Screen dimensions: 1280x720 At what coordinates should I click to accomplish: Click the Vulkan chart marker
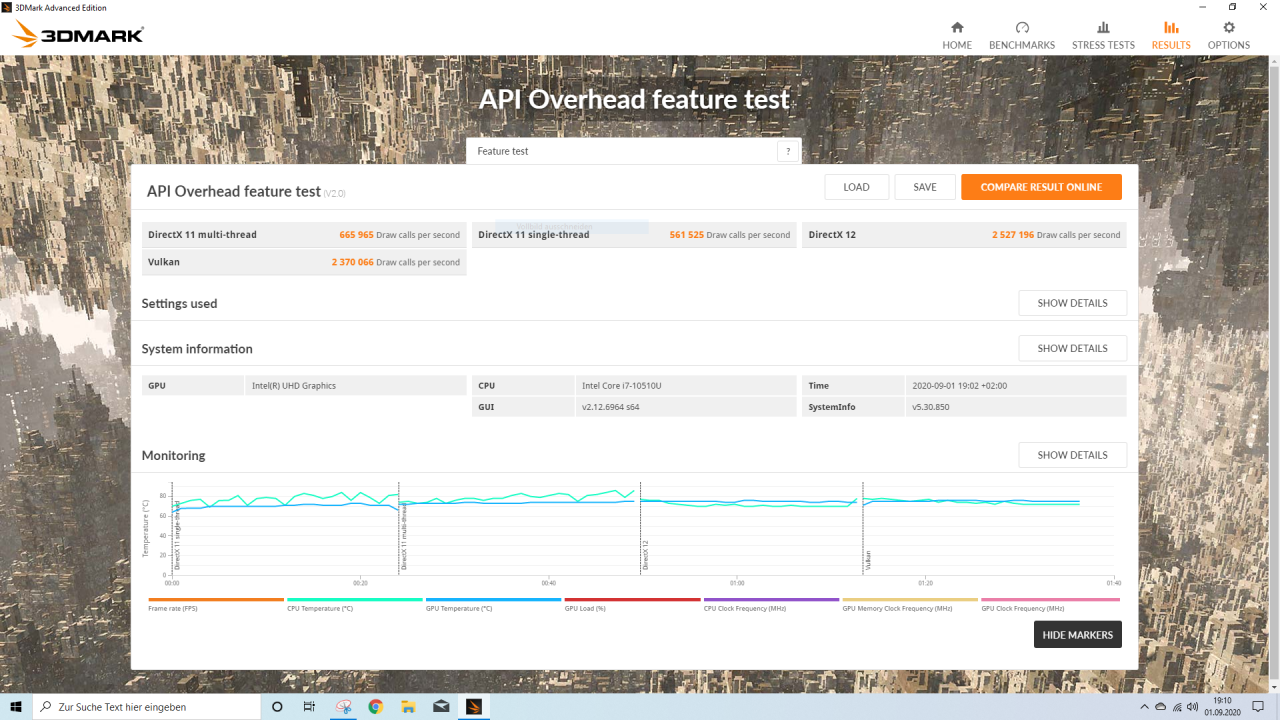click(x=868, y=560)
